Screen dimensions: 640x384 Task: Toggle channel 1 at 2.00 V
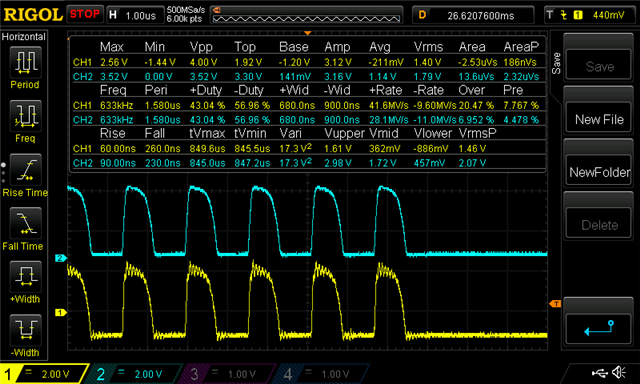(43, 374)
